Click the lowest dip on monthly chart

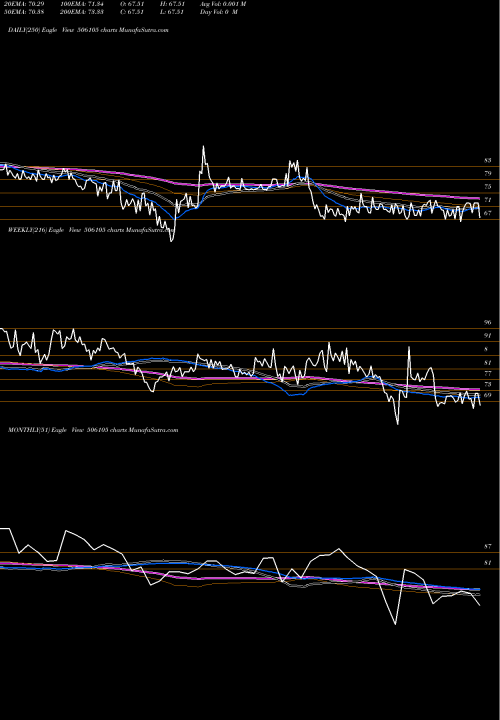[x=395, y=623]
